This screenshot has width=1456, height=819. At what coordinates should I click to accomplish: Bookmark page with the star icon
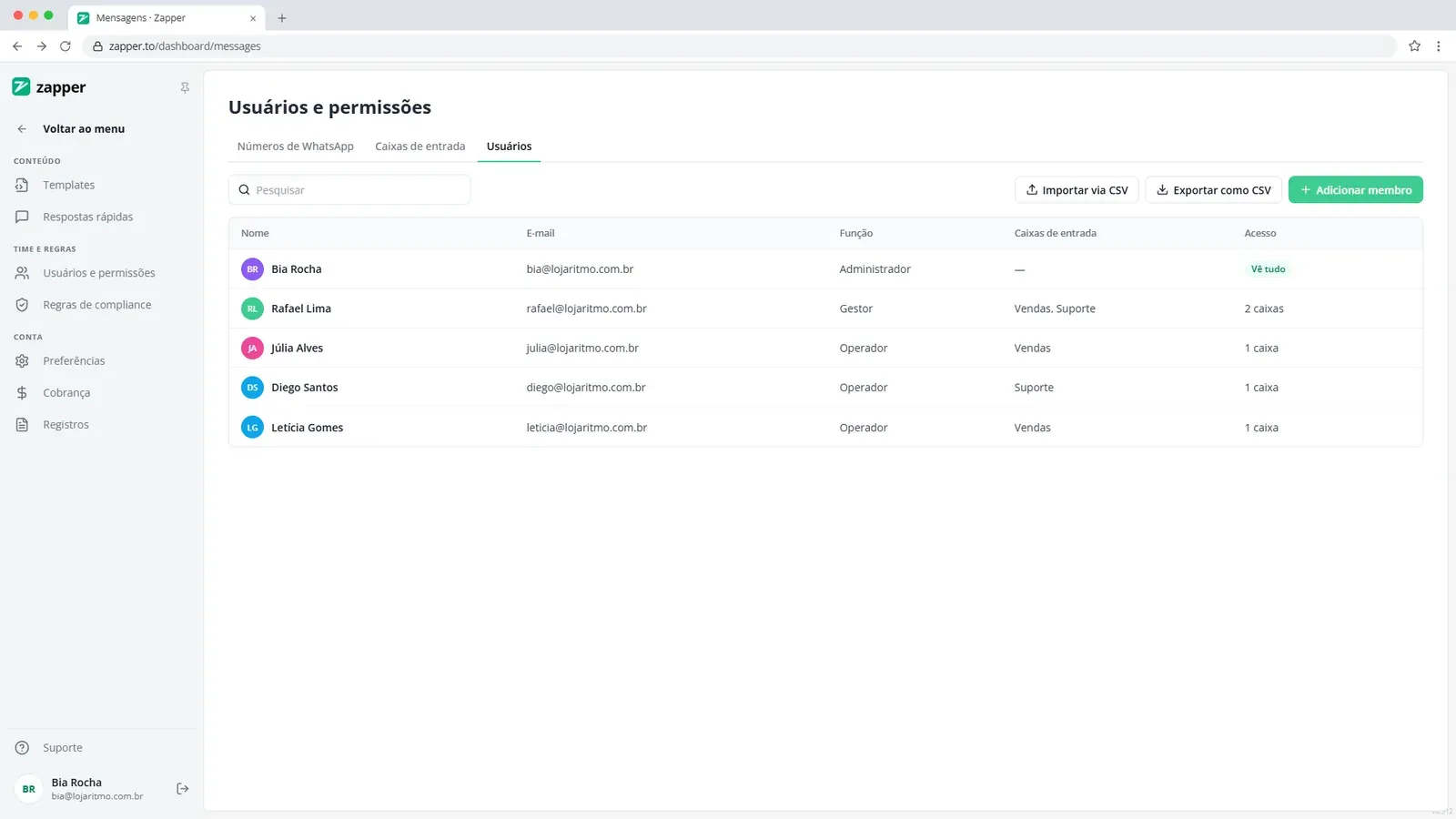[x=1414, y=46]
